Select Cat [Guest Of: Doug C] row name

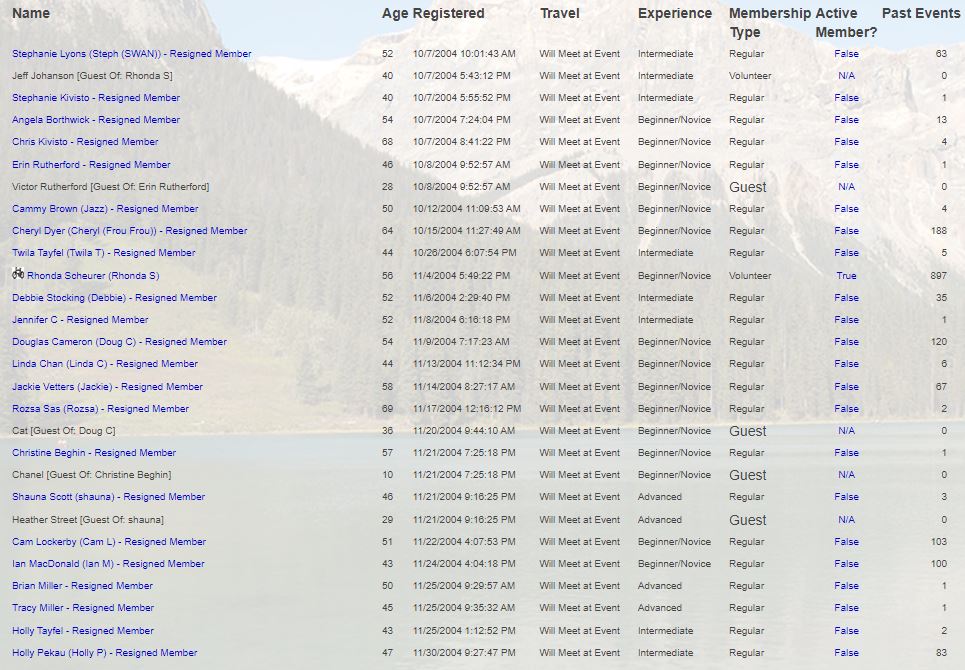pyautogui.click(x=63, y=431)
